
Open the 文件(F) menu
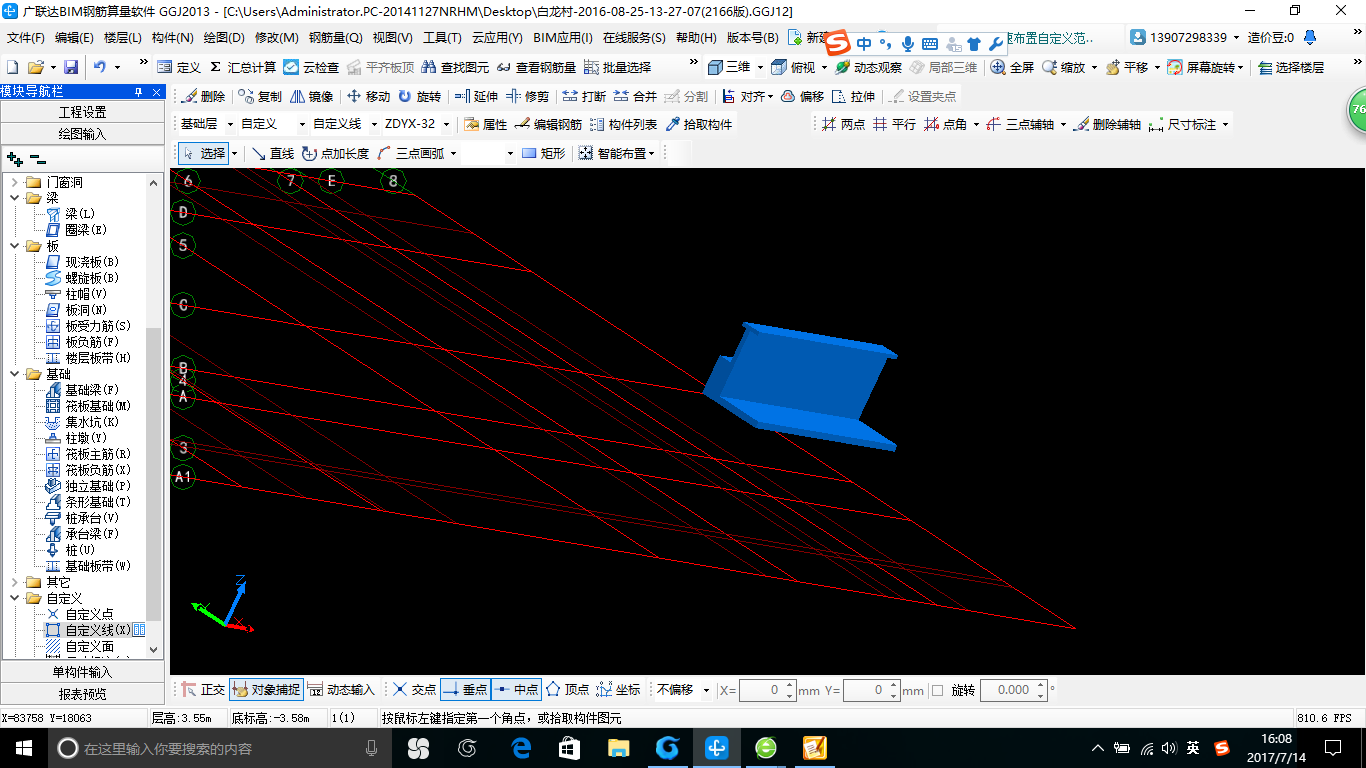[x=26, y=38]
